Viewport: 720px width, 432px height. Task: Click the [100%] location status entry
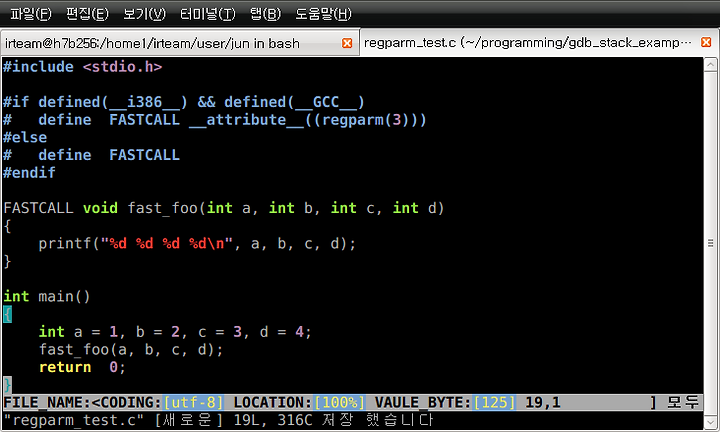pyautogui.click(x=339, y=403)
